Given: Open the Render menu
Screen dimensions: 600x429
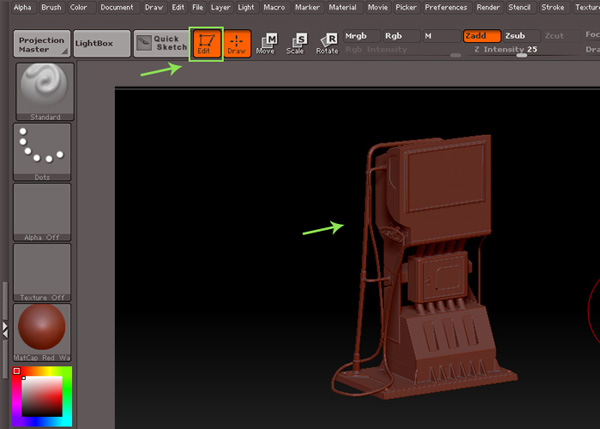Looking at the screenshot, I should coord(488,7).
